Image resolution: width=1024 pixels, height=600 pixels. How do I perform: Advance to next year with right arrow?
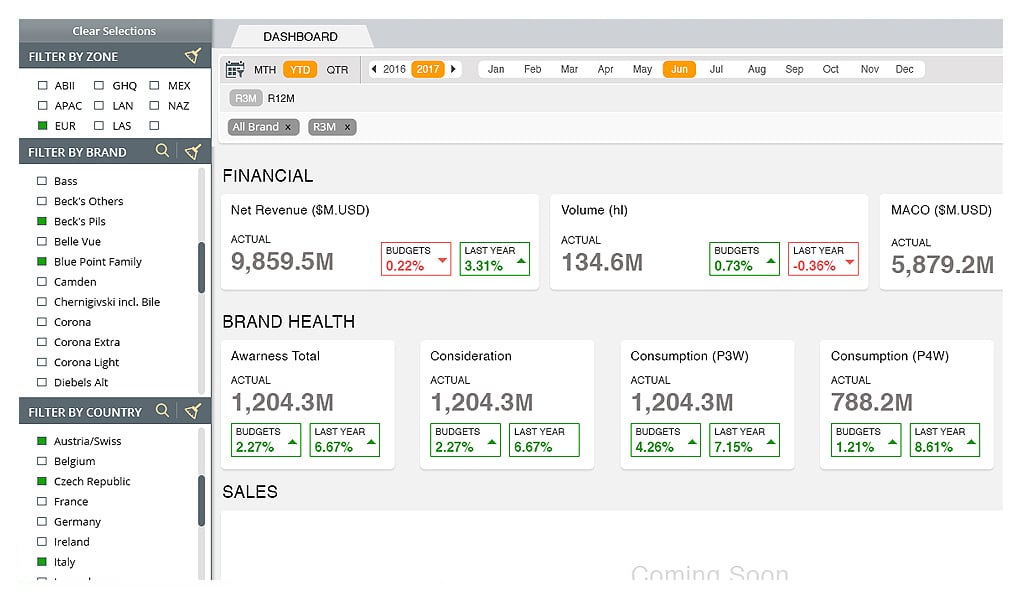[453, 70]
